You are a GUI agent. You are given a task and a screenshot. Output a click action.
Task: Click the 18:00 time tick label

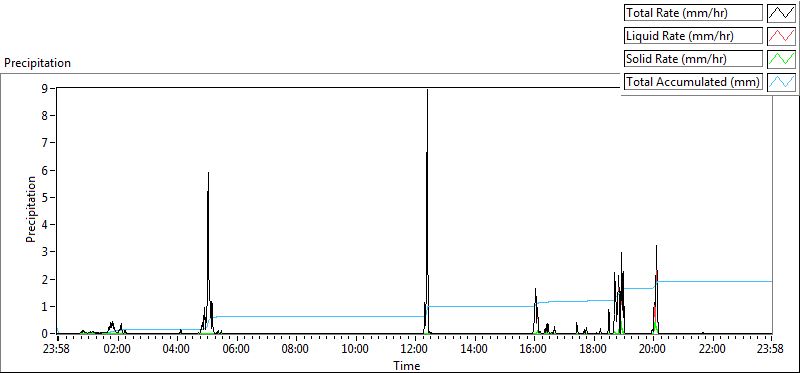[x=593, y=350]
